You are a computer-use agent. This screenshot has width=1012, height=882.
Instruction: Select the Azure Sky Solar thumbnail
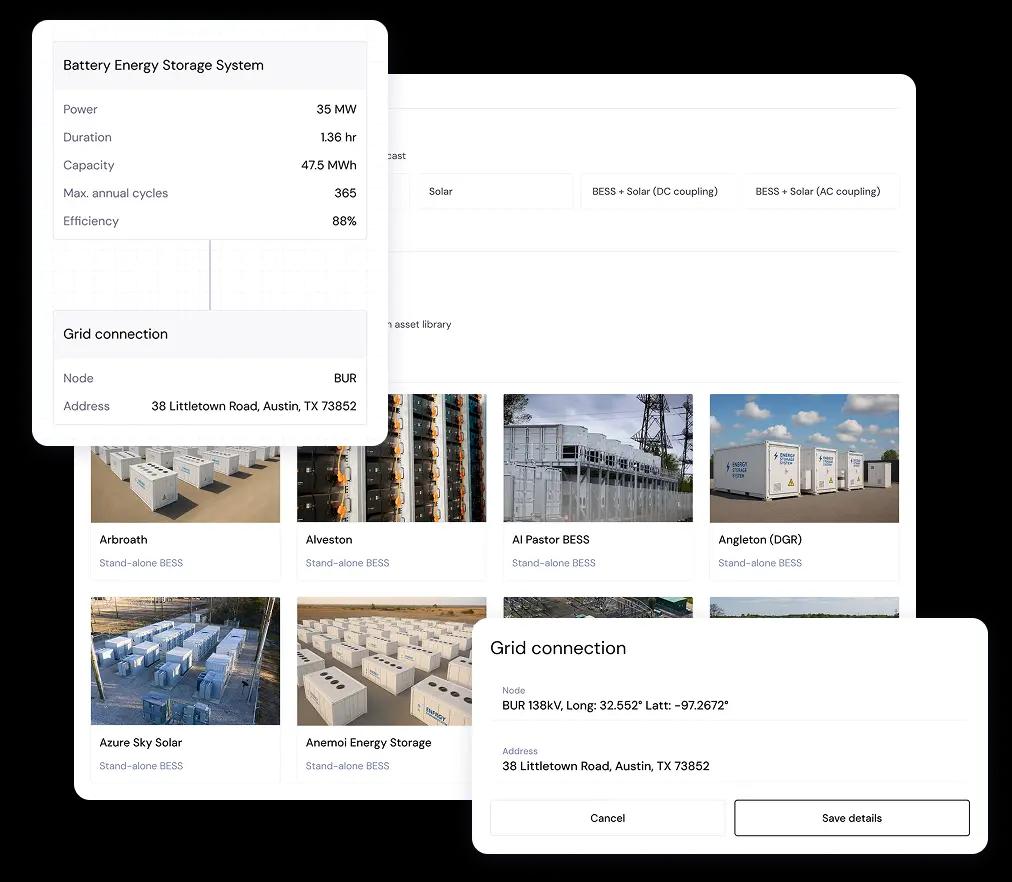(185, 661)
